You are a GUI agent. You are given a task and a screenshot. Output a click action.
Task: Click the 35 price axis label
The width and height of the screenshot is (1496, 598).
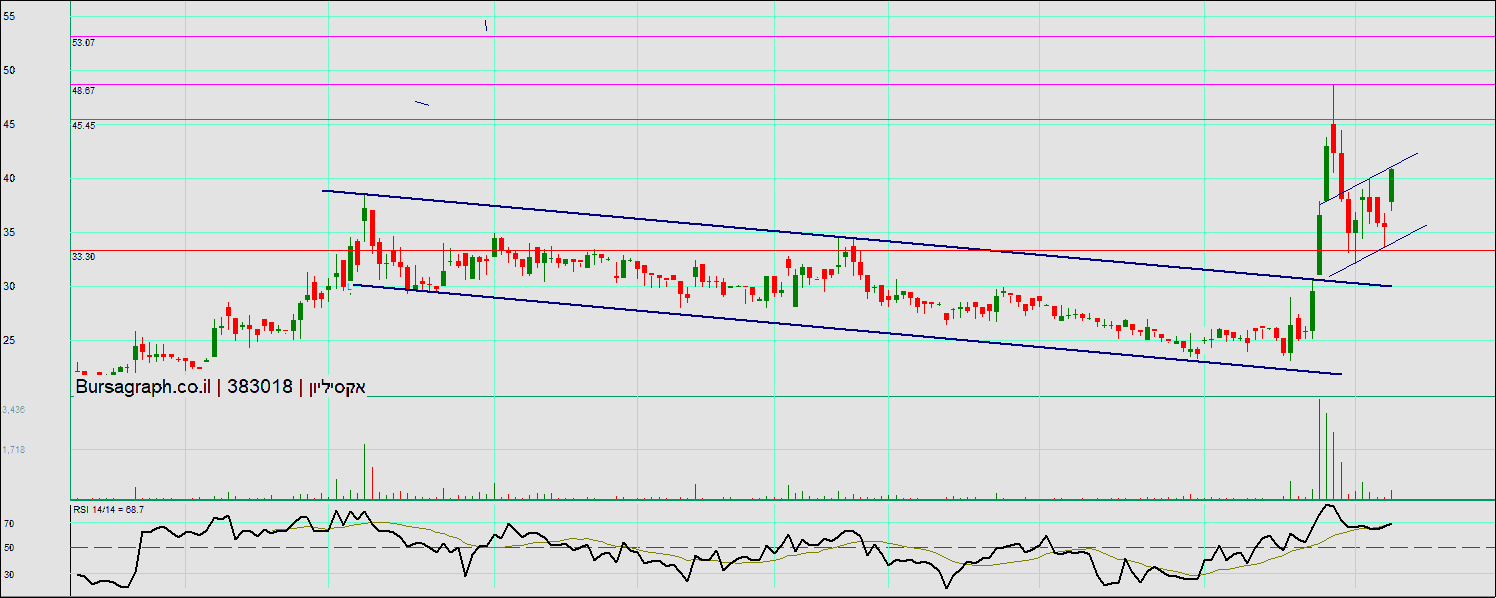[x=9, y=232]
